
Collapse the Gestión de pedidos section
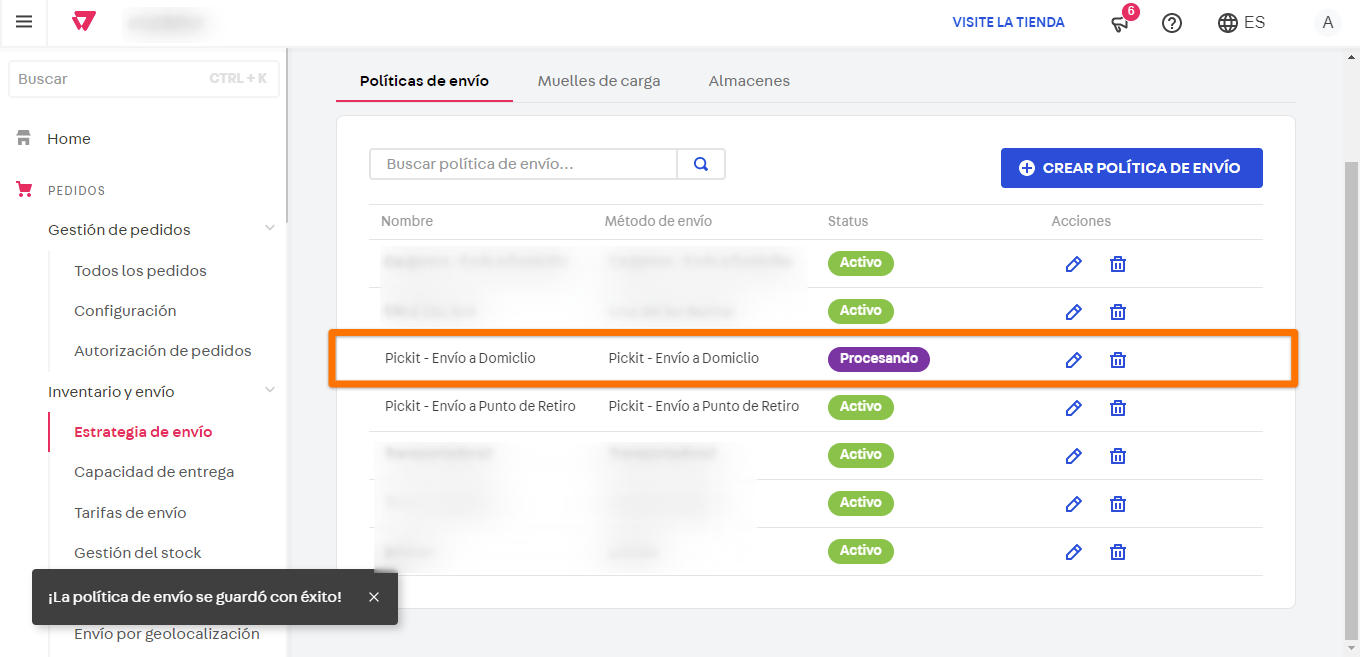(x=269, y=227)
